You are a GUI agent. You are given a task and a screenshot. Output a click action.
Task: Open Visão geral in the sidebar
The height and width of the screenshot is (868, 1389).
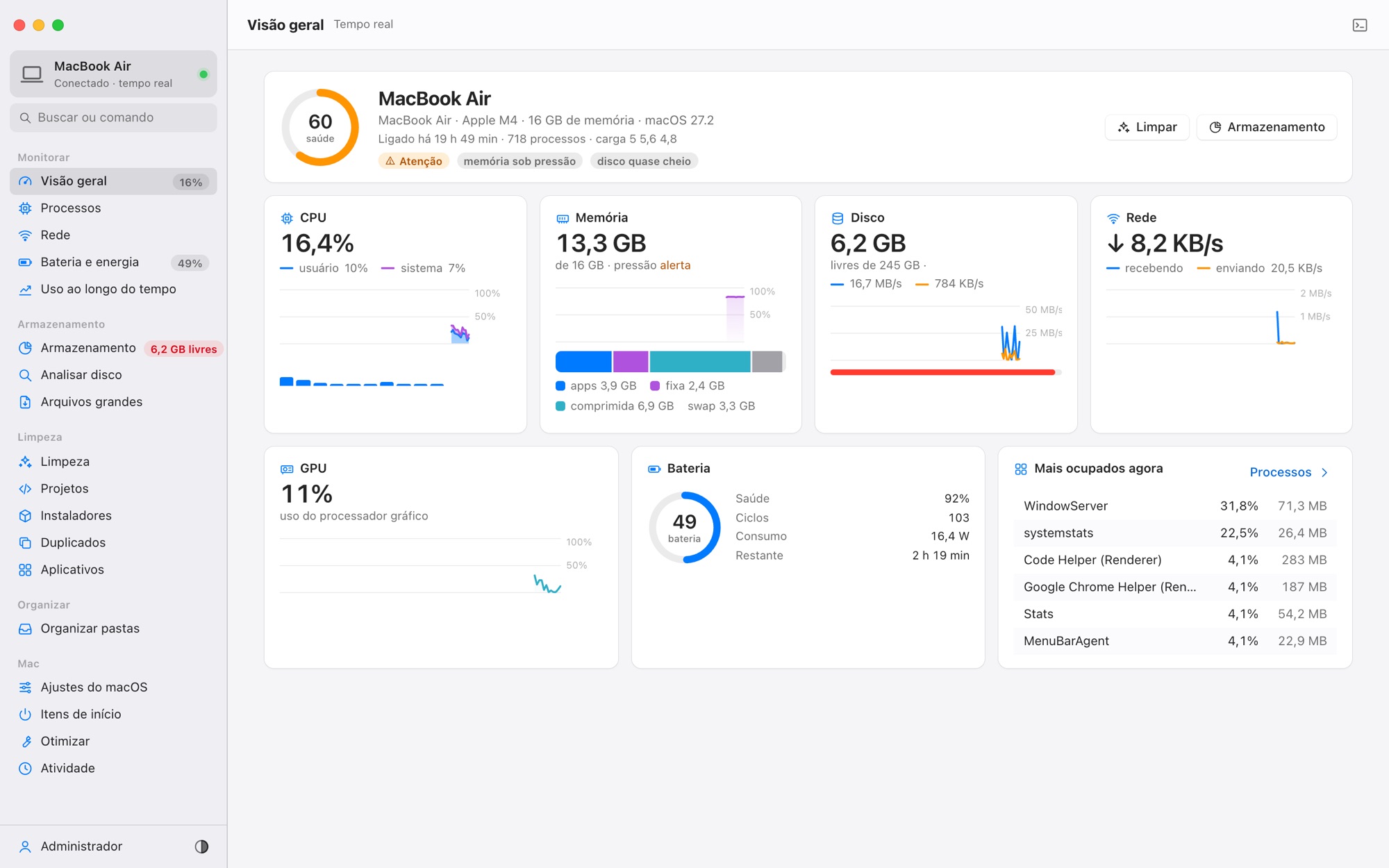(113, 181)
